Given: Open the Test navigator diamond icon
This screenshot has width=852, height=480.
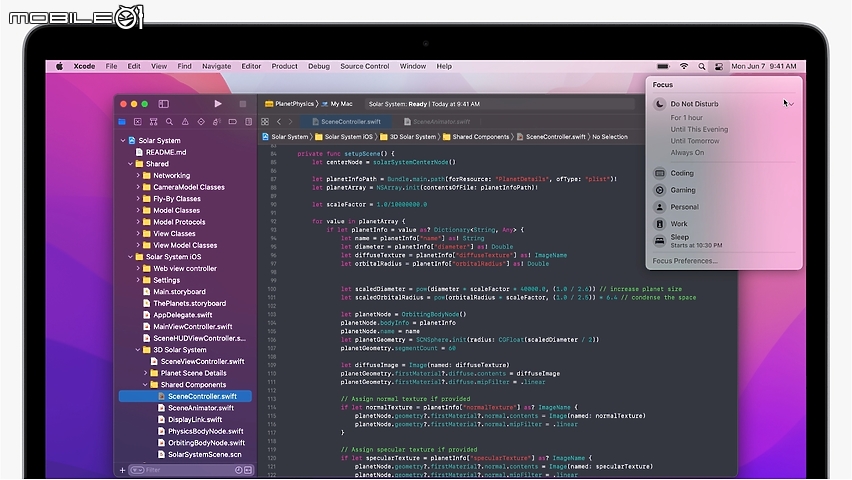Looking at the screenshot, I should (201, 122).
